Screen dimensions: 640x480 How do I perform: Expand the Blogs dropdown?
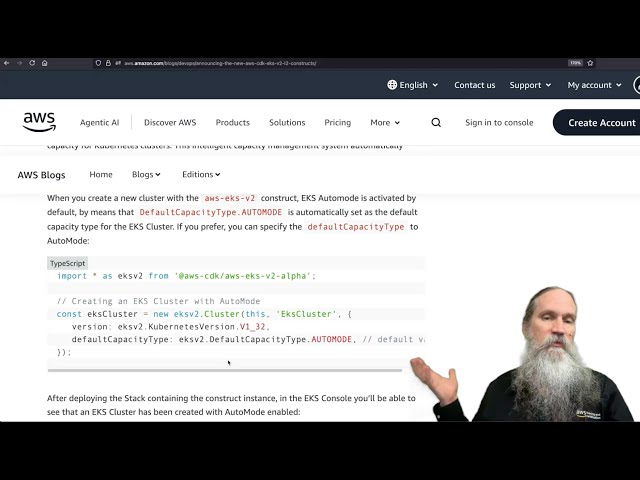point(146,174)
